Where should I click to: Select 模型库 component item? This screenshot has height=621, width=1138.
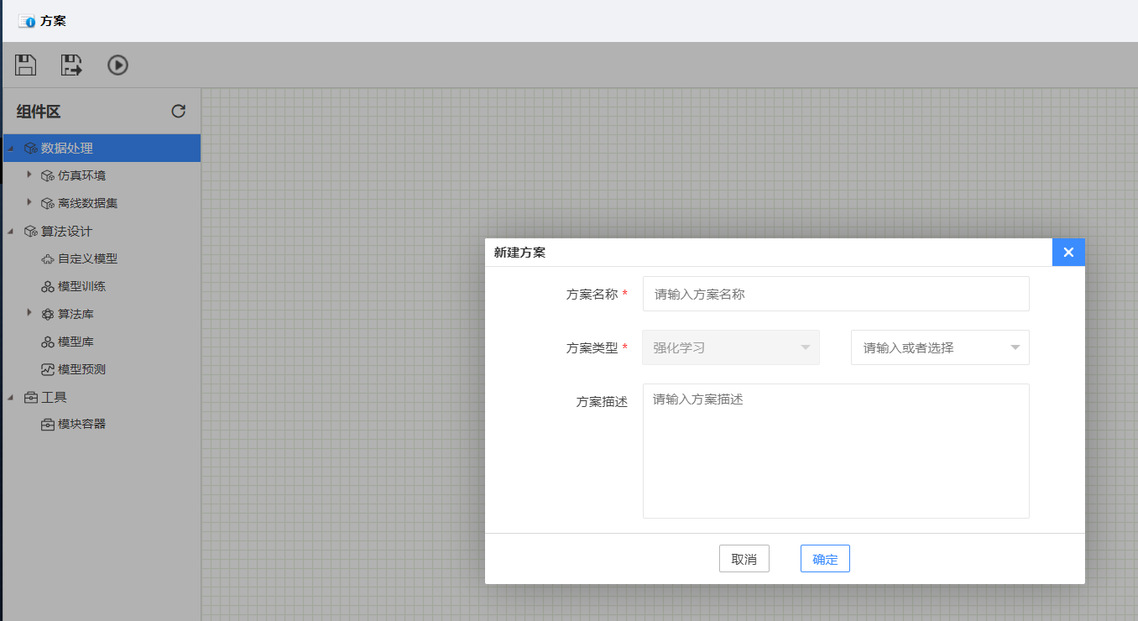point(75,342)
